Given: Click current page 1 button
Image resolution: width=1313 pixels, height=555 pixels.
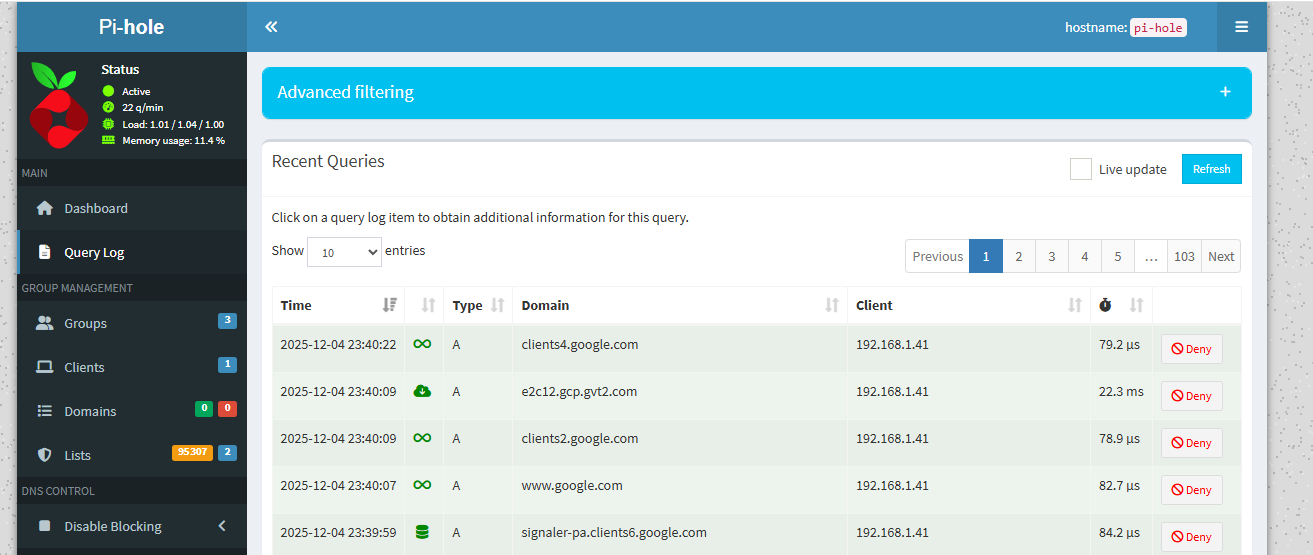Looking at the screenshot, I should [x=985, y=256].
